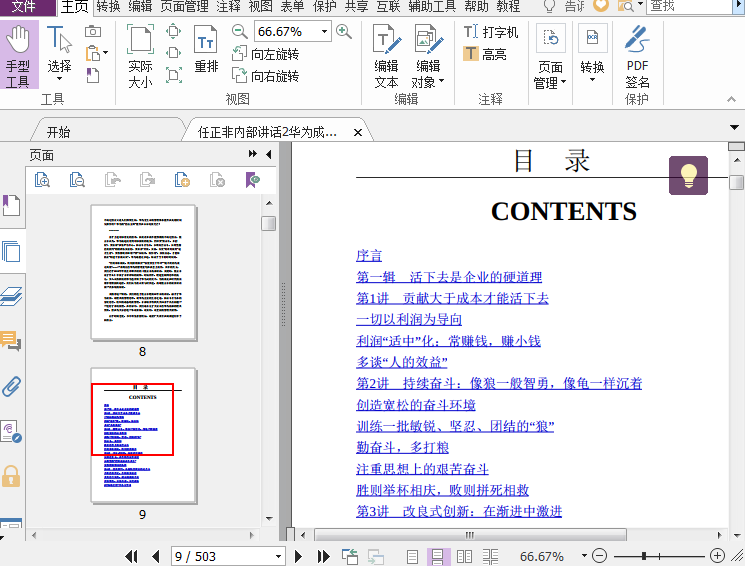This screenshot has width=745, height=566.
Task: Click the status bar zoom slider handle
Action: tap(644, 556)
